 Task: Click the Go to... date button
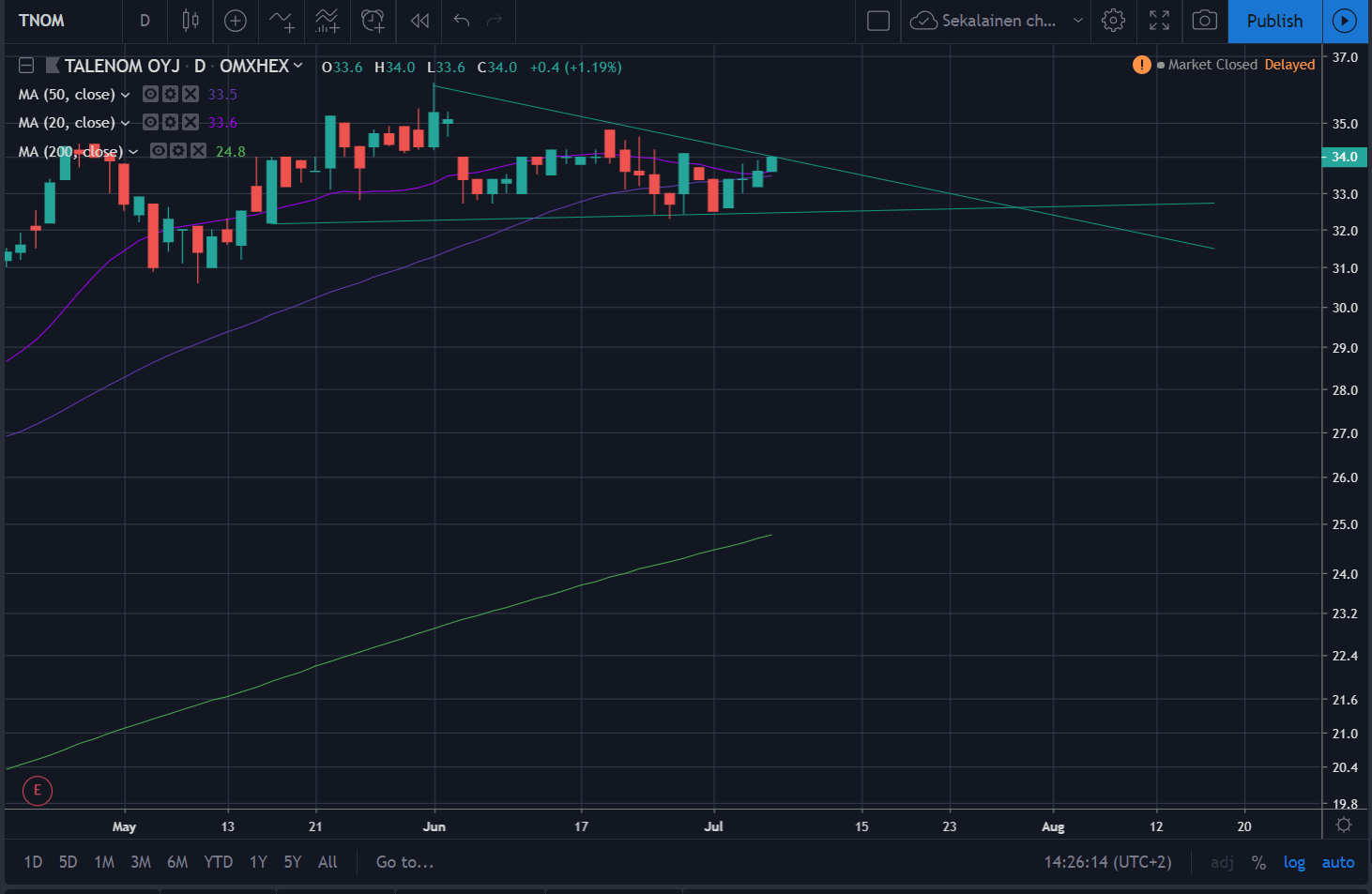(404, 862)
